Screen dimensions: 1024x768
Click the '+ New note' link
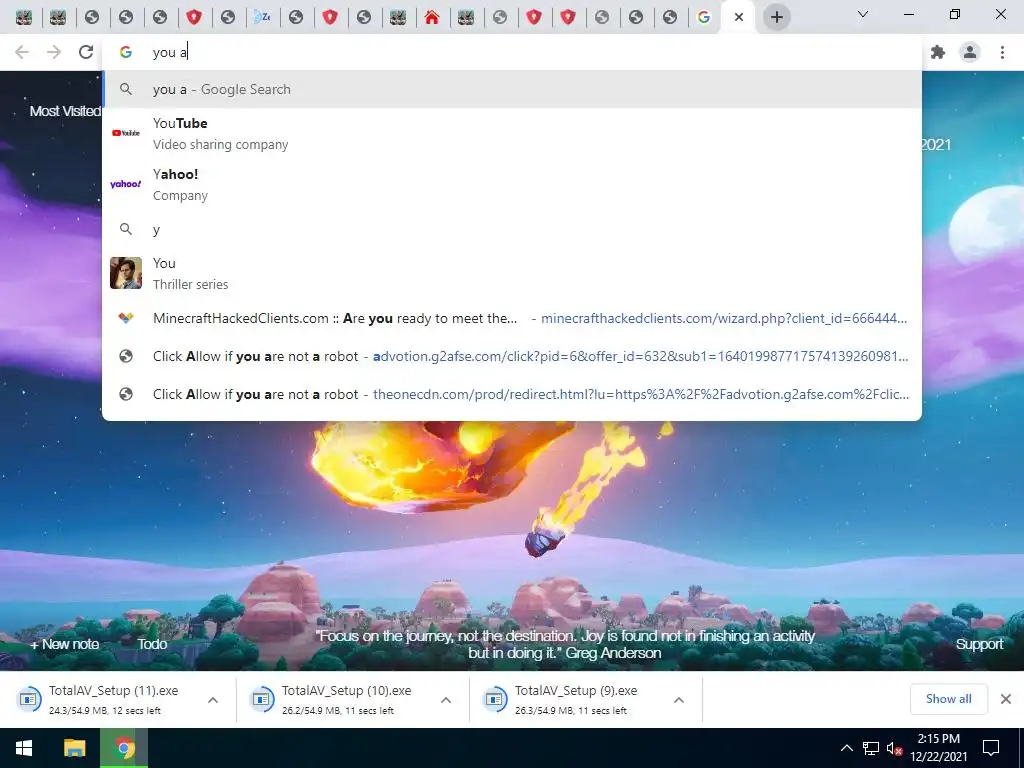(64, 644)
